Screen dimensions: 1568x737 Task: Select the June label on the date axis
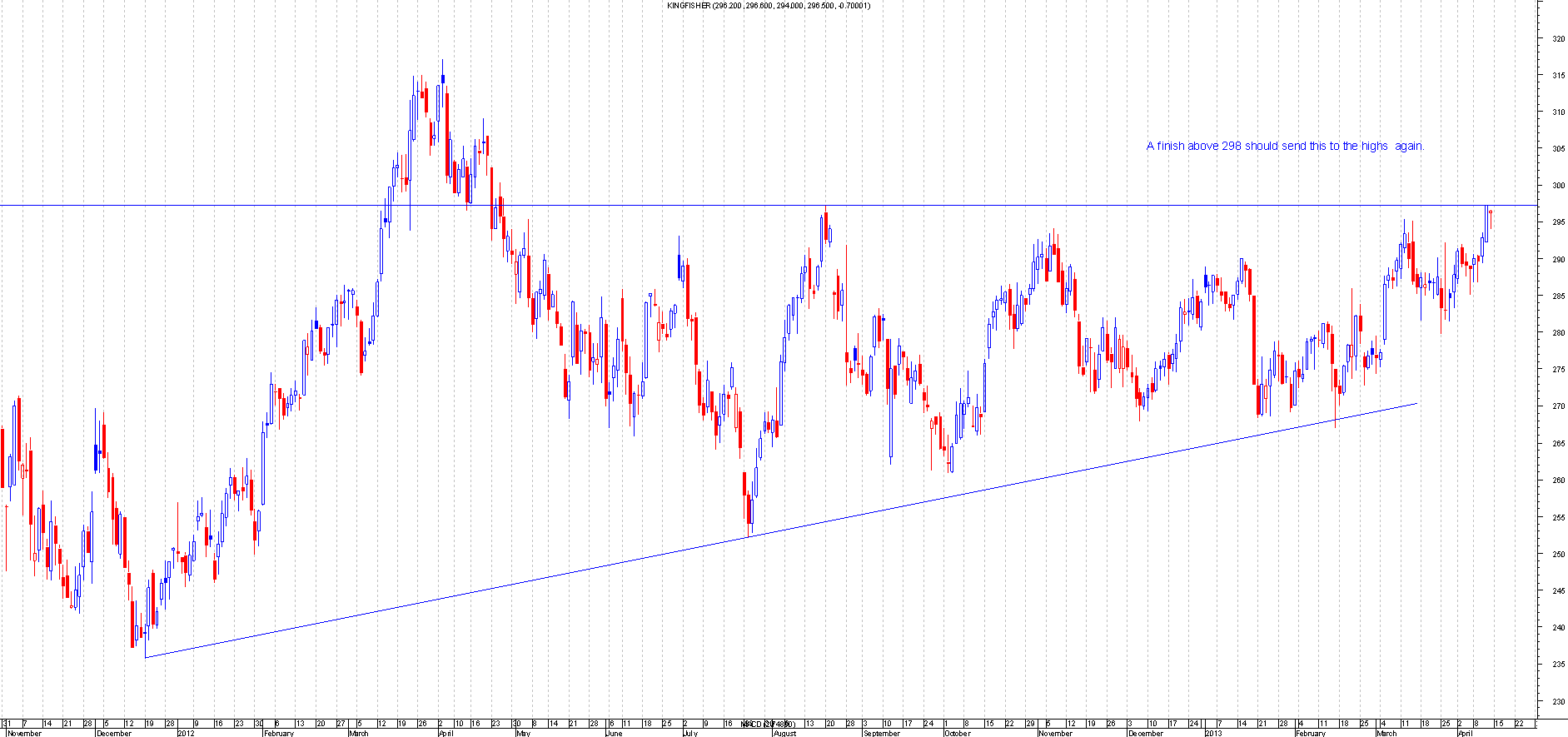[614, 734]
